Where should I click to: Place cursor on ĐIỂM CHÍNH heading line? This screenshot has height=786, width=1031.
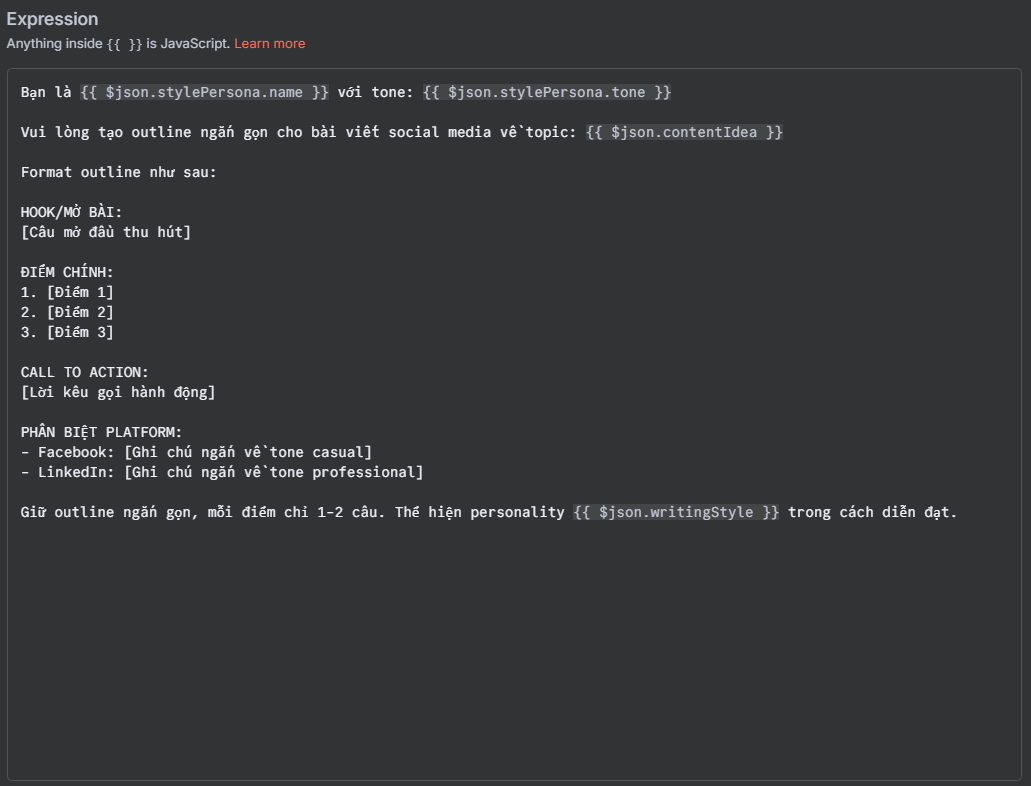coord(67,272)
